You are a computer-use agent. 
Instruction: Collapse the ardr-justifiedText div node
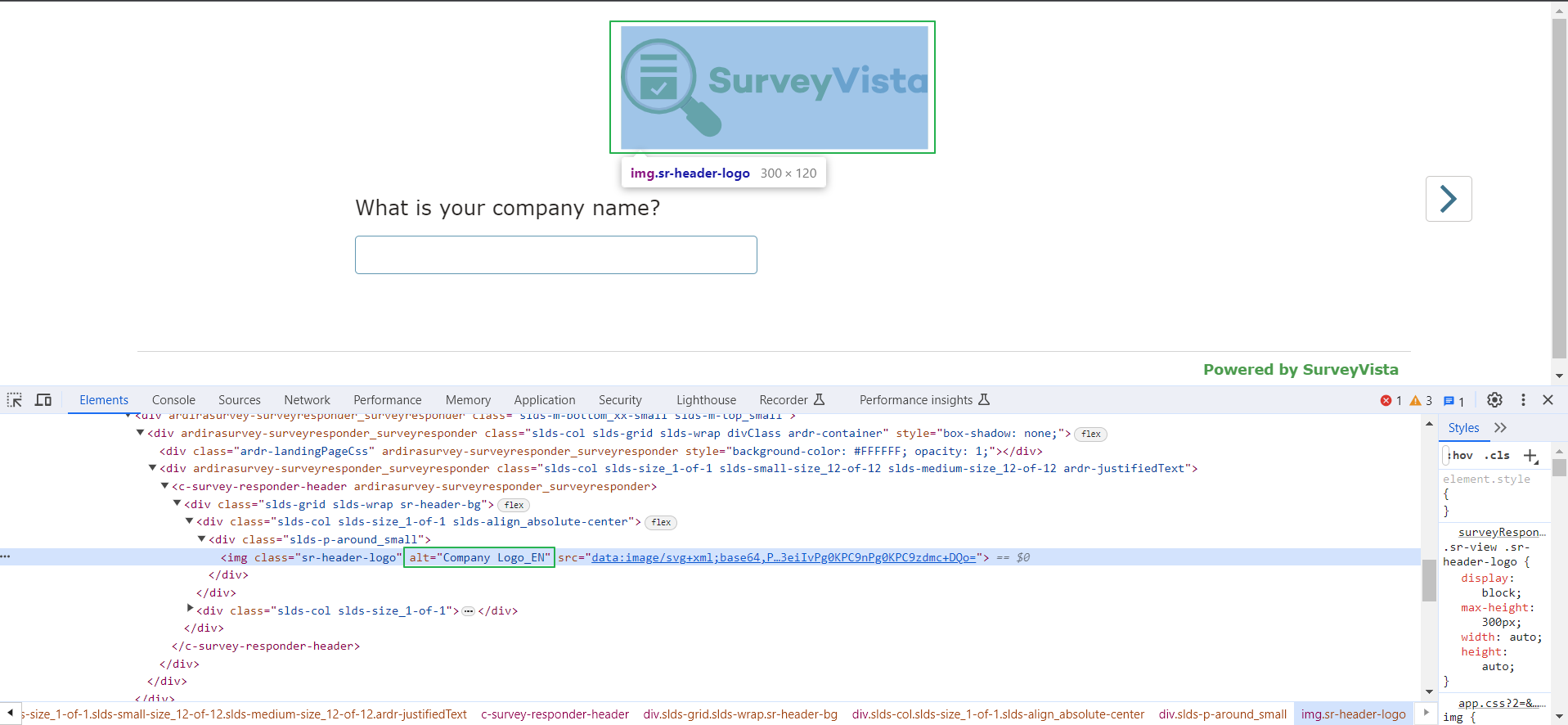click(x=152, y=468)
